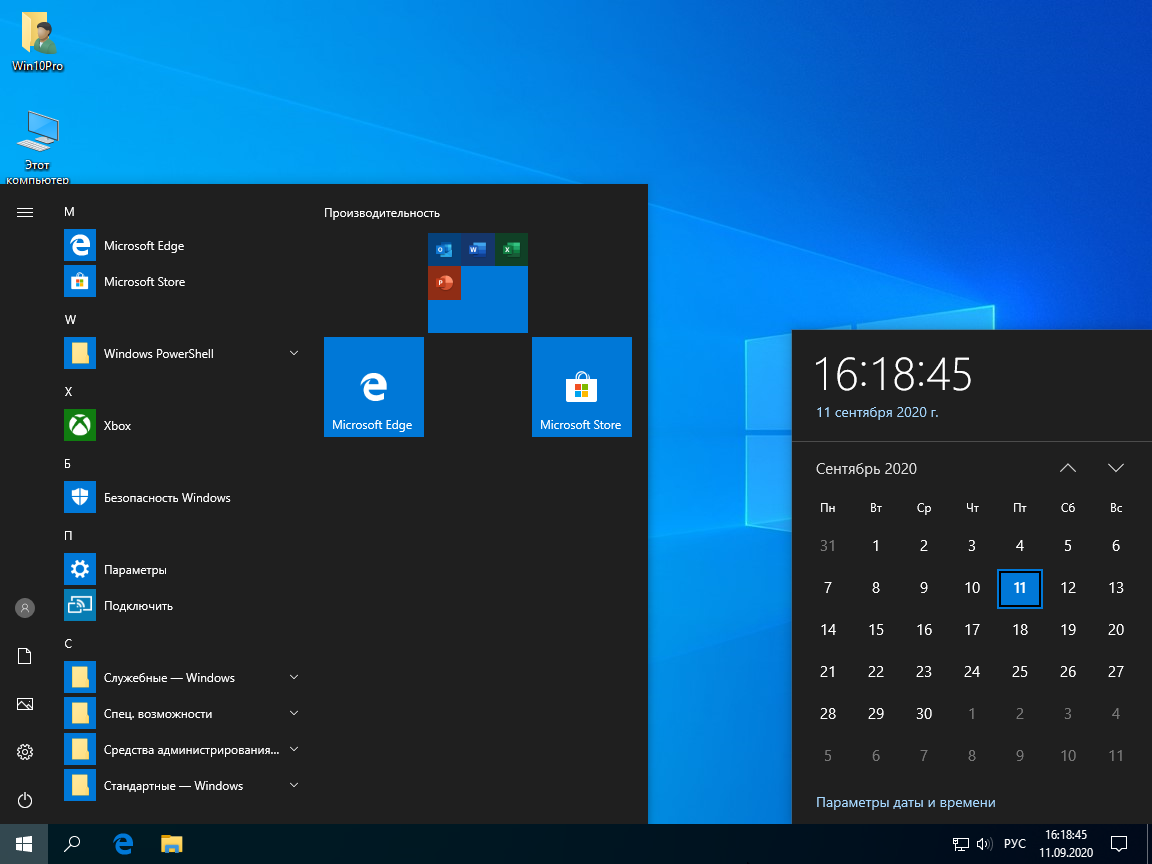Open Безопасность Windows from the apps list
The image size is (1152, 864).
coord(167,497)
